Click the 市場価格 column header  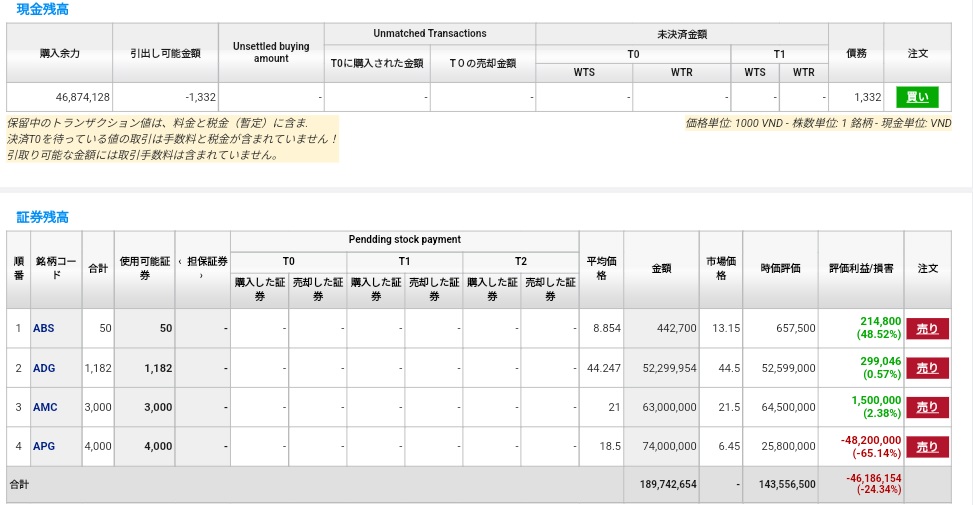point(720,268)
